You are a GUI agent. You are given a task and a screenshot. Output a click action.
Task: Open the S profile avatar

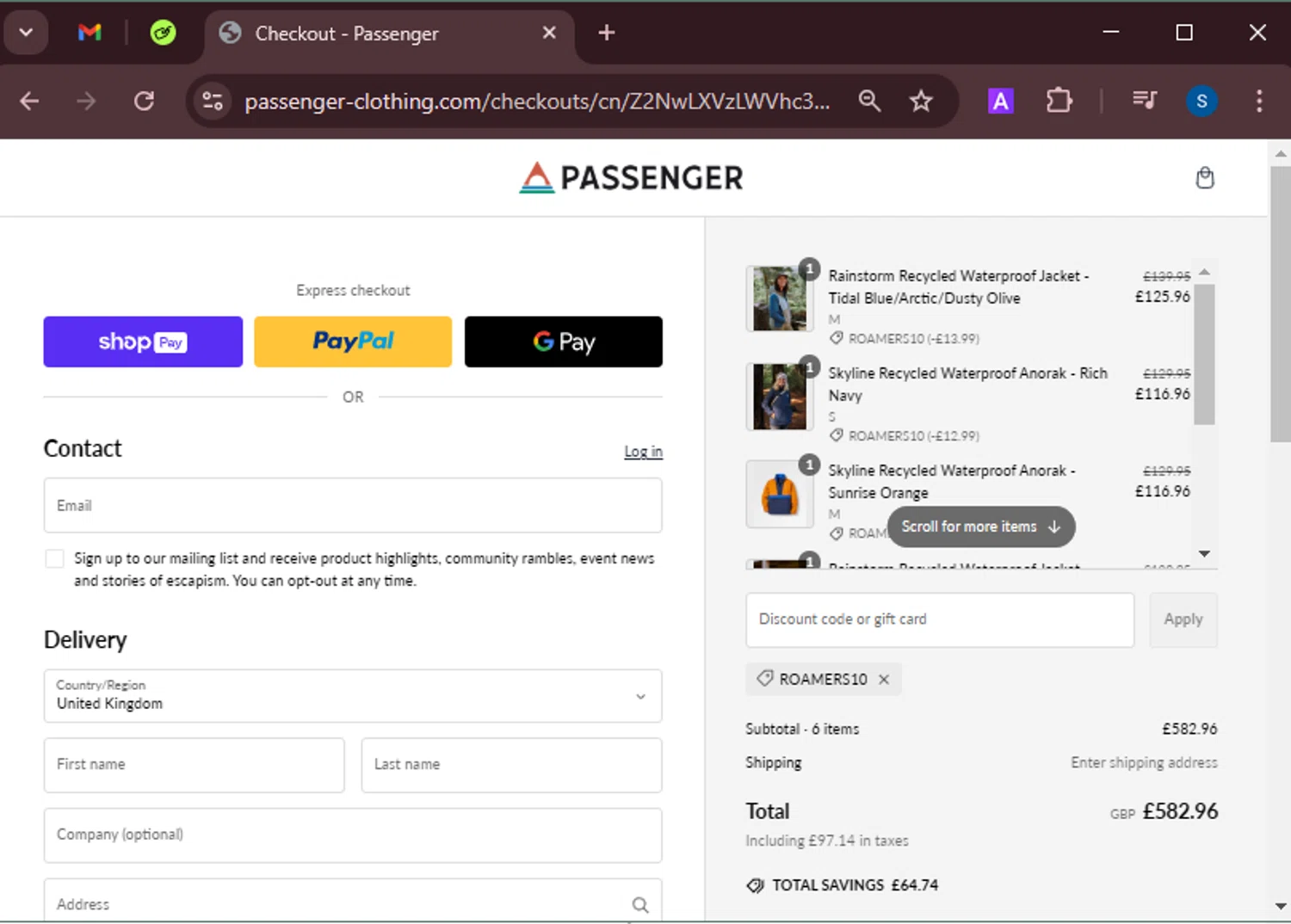[1201, 102]
